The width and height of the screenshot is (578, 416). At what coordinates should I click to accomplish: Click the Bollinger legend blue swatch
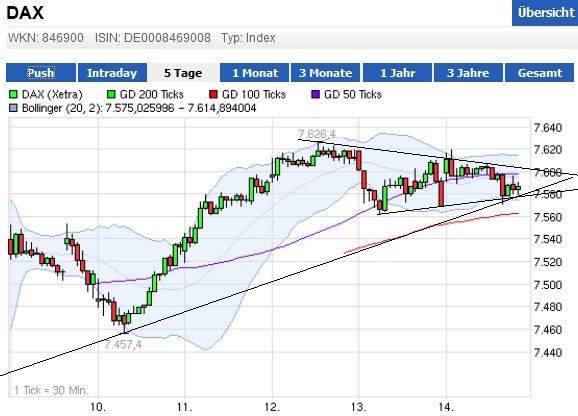[13, 108]
